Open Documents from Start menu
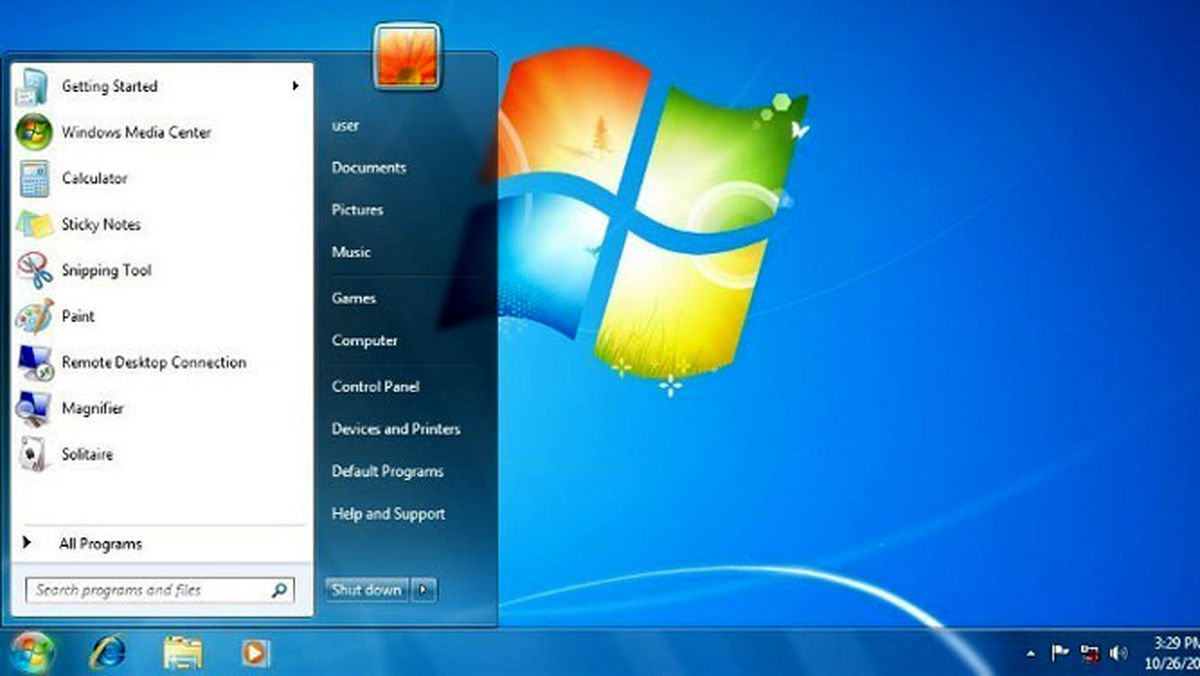The height and width of the screenshot is (676, 1200). point(369,168)
